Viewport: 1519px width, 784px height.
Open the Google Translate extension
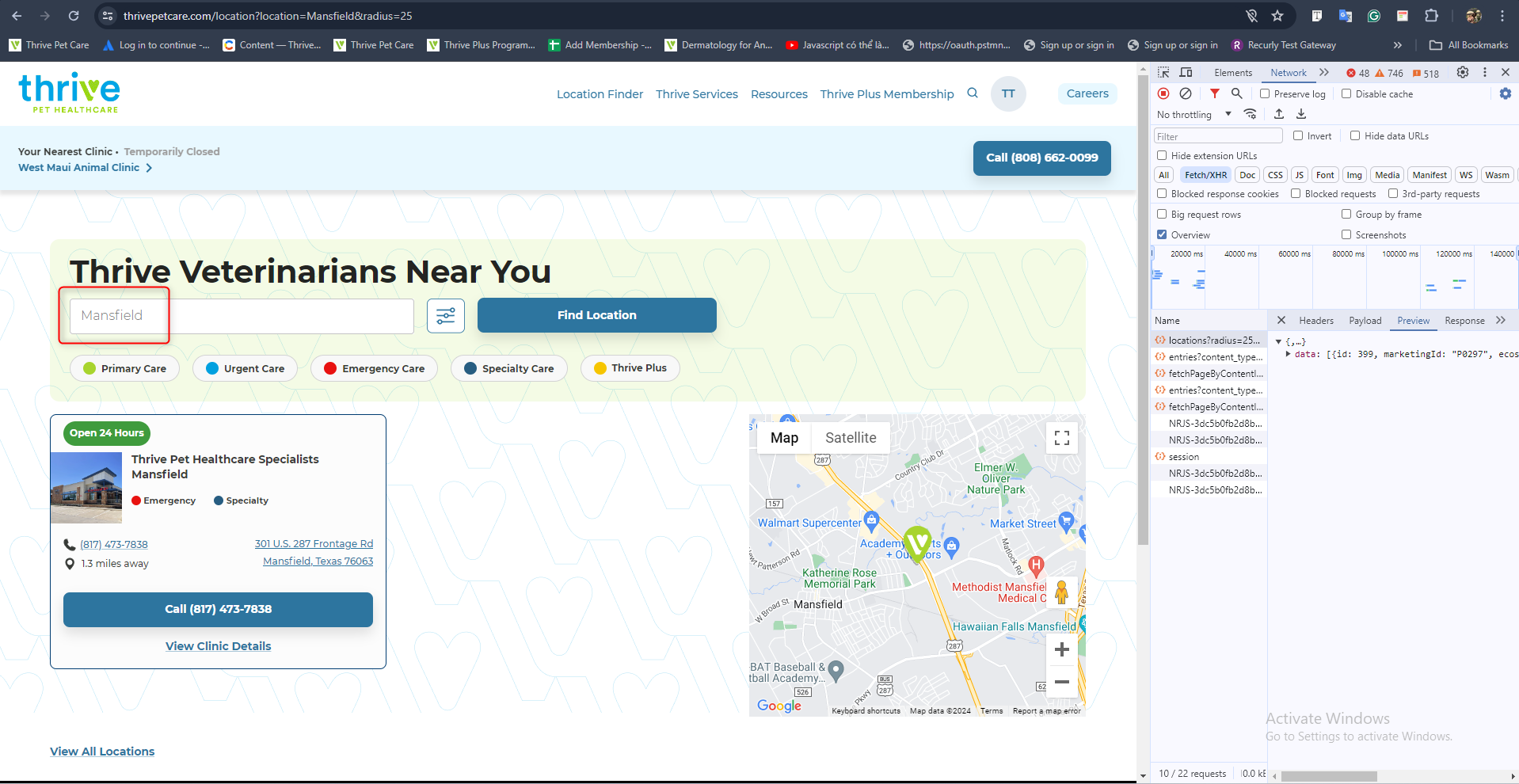pos(1346,16)
